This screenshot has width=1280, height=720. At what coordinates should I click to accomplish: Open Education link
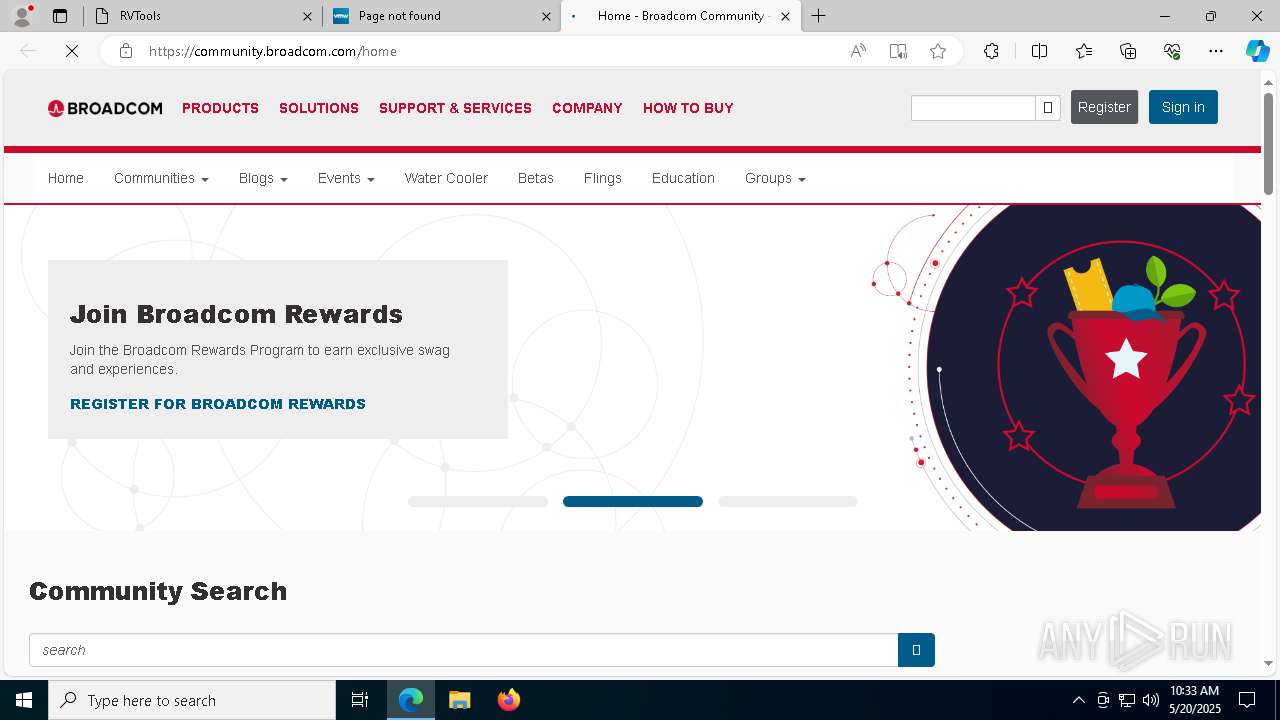[x=683, y=178]
